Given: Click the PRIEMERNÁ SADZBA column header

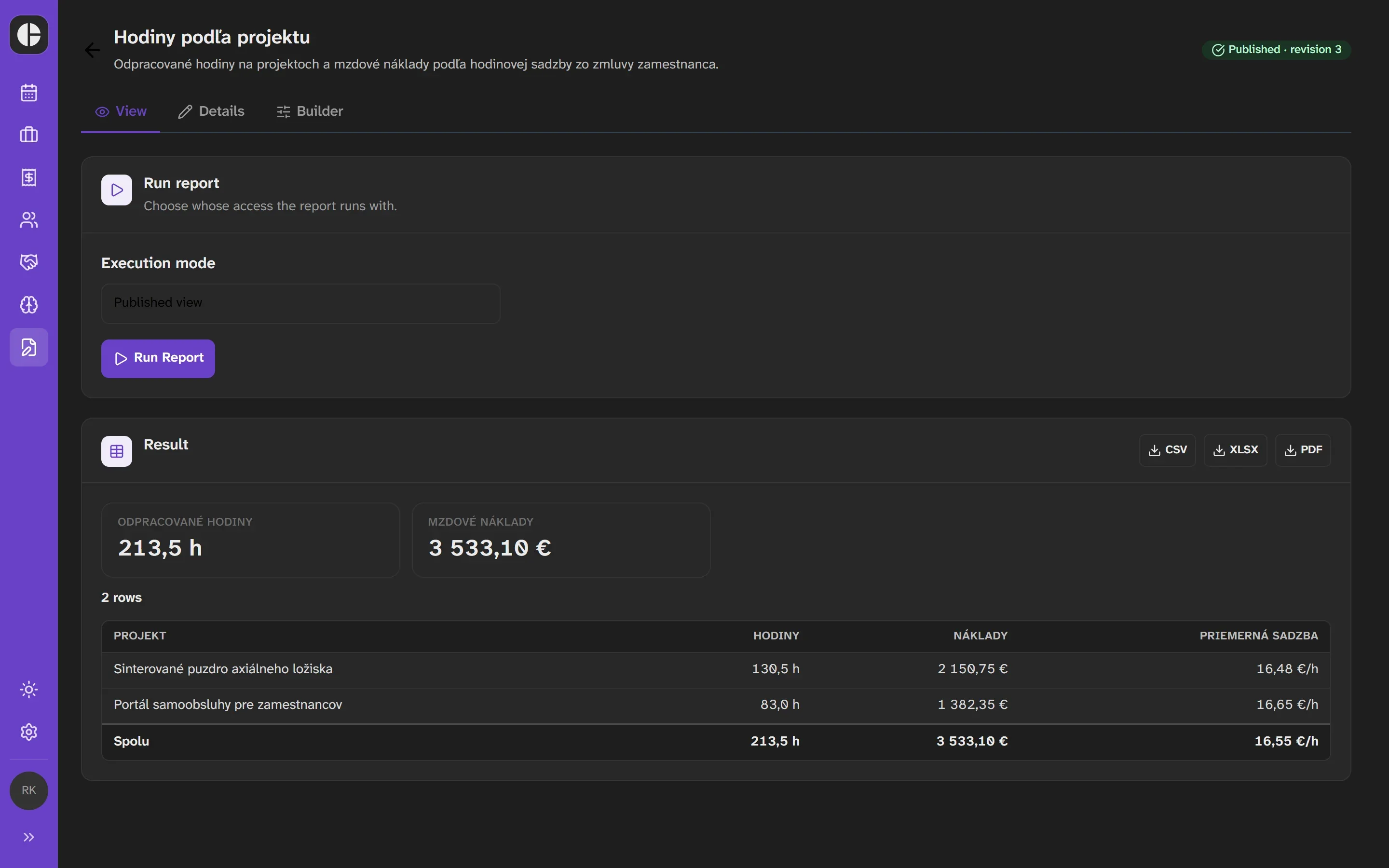Looking at the screenshot, I should click(x=1259, y=636).
